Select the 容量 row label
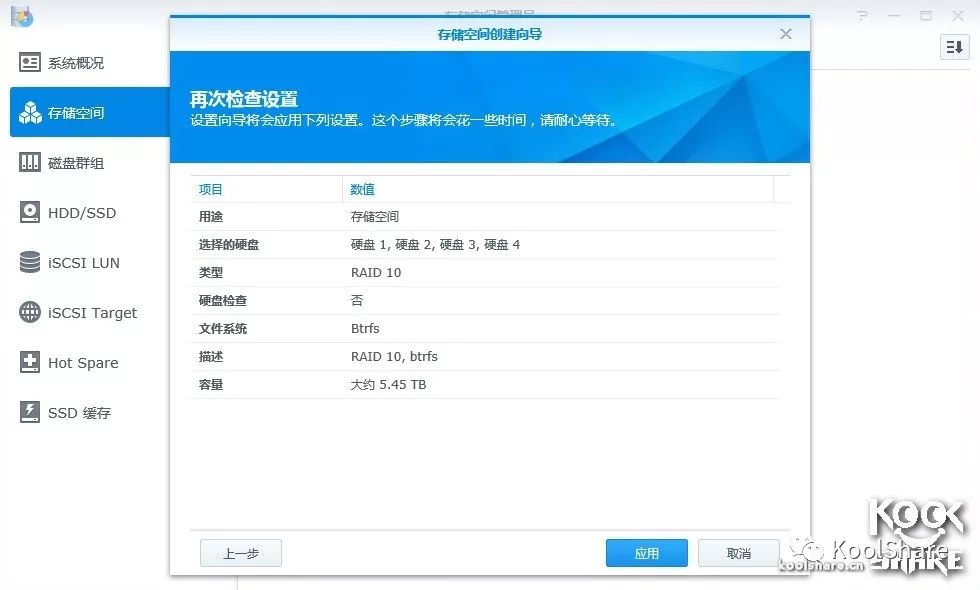Viewport: 980px width, 590px height. [x=211, y=385]
